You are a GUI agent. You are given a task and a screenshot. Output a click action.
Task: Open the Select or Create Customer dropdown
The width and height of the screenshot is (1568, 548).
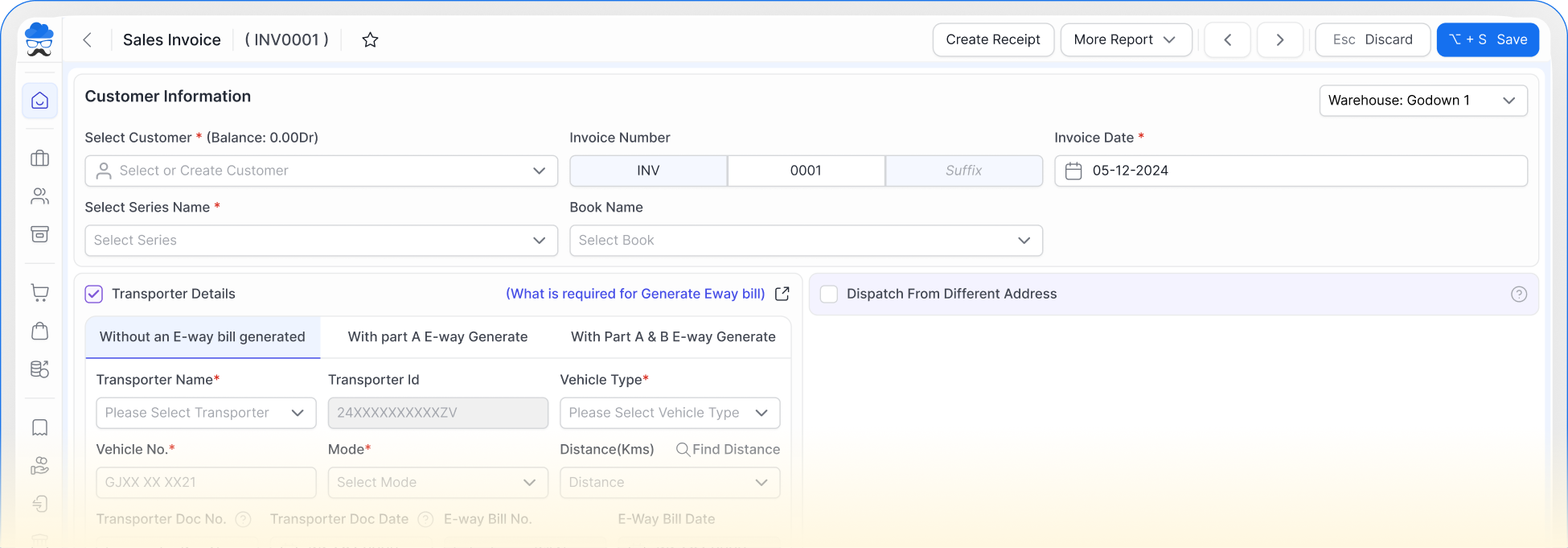click(x=321, y=171)
